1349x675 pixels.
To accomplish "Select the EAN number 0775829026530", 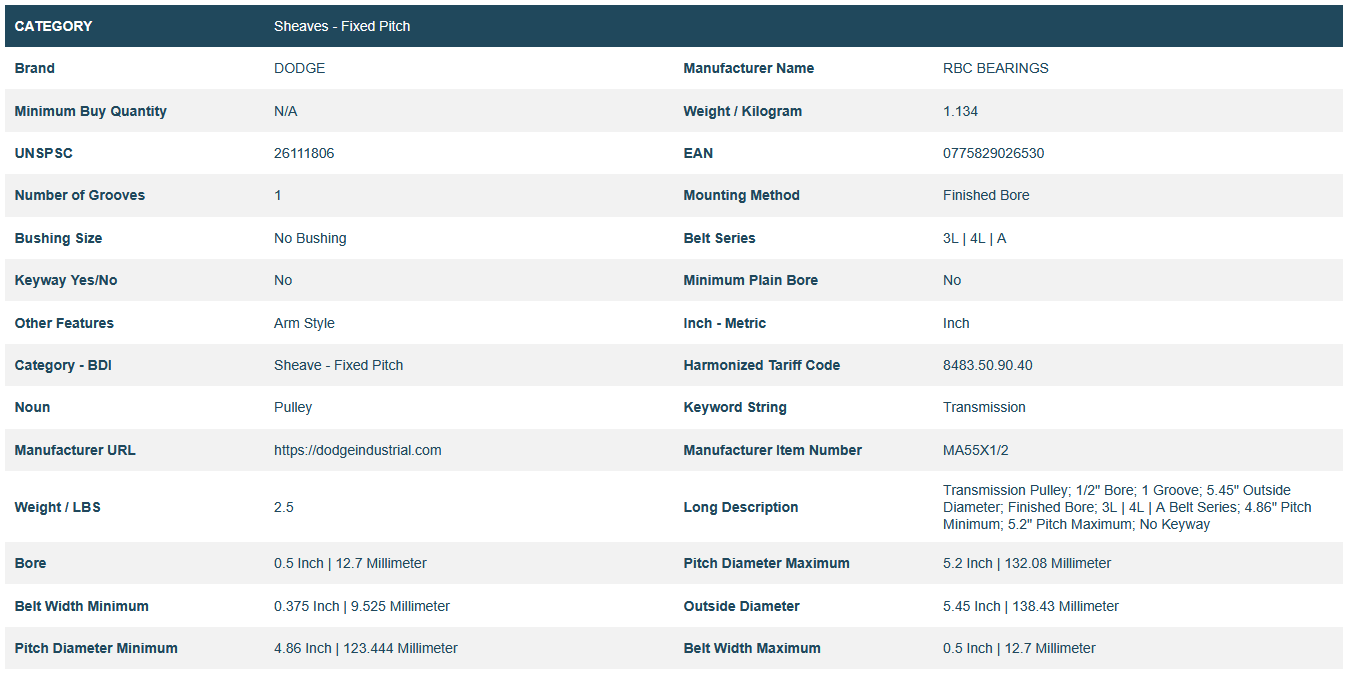I will point(993,153).
